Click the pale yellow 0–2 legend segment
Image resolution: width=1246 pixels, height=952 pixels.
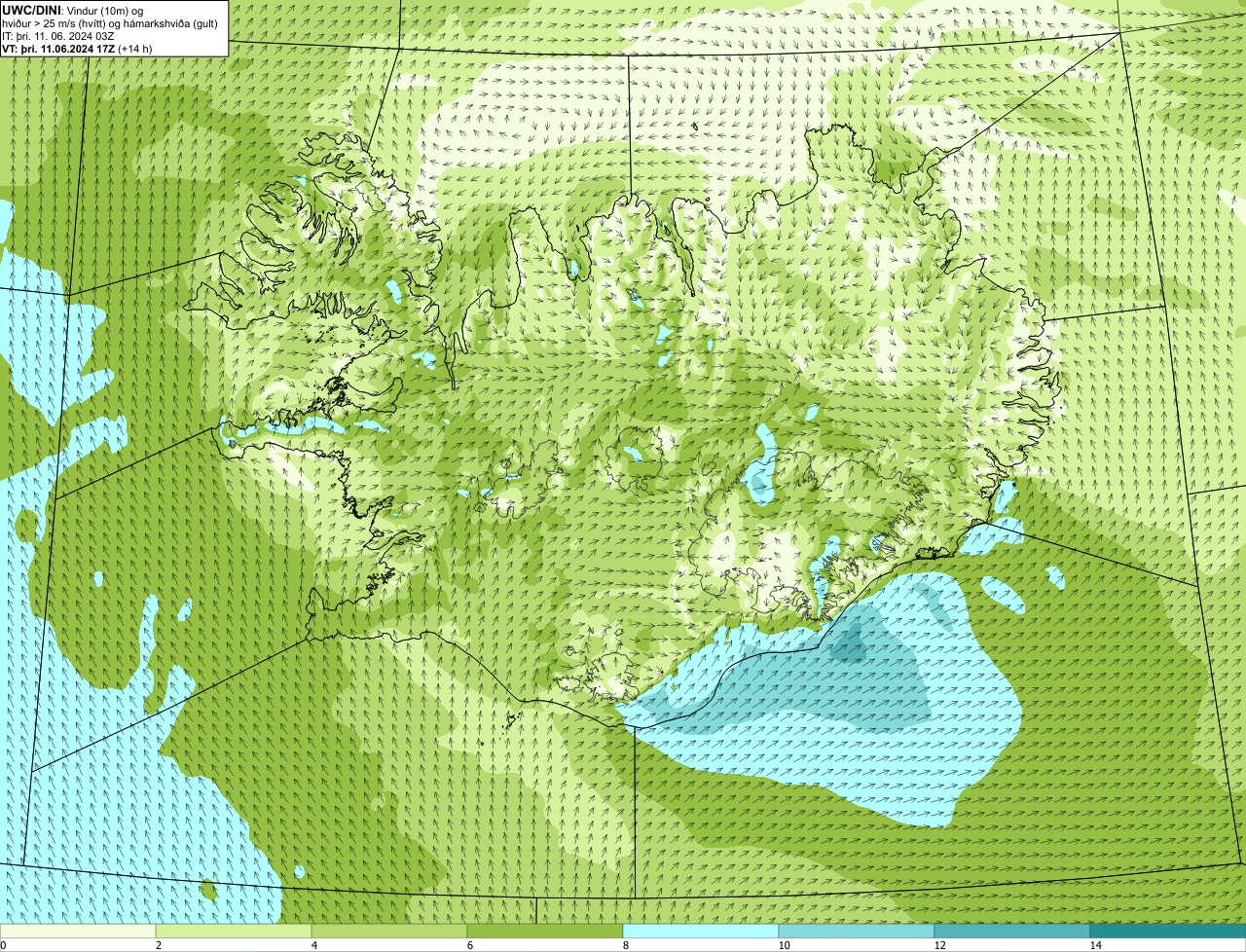(78, 931)
